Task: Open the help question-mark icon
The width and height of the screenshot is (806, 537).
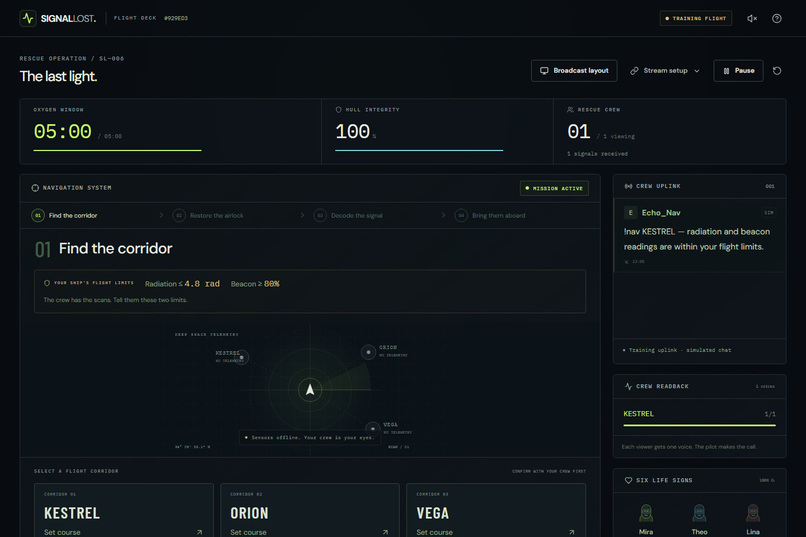Action: coord(777,18)
